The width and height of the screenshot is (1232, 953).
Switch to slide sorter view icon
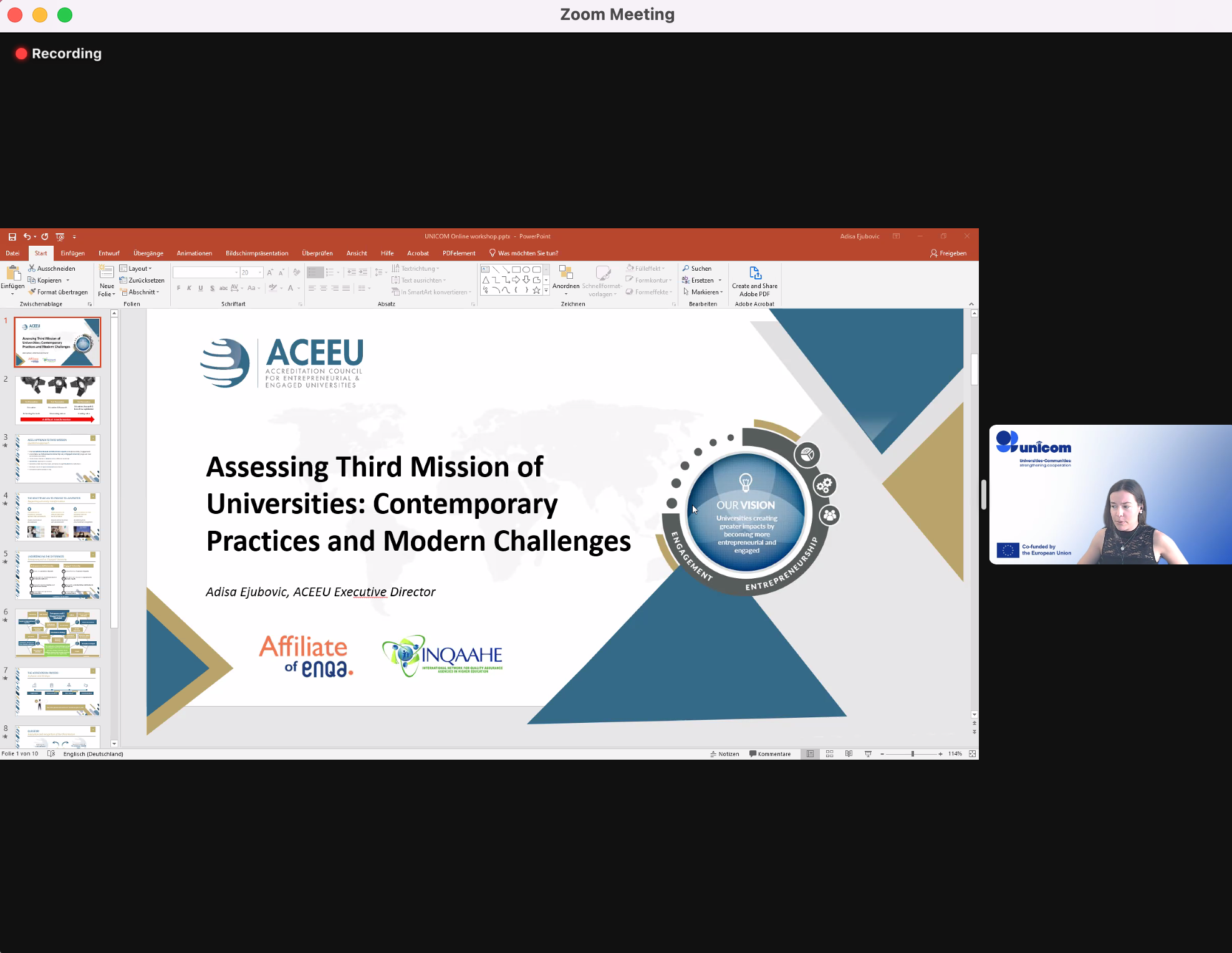click(x=830, y=754)
